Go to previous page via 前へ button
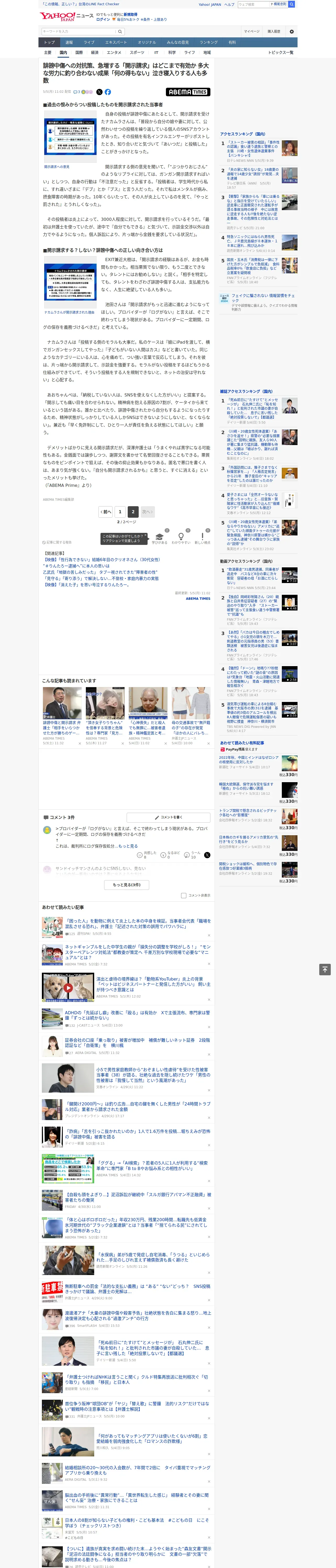 point(105,512)
